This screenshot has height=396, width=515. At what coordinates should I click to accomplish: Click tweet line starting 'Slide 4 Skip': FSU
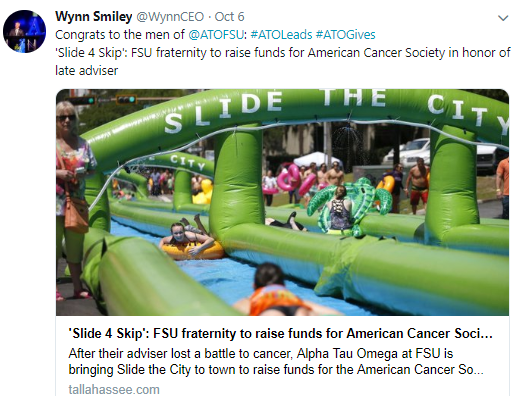(x=283, y=53)
